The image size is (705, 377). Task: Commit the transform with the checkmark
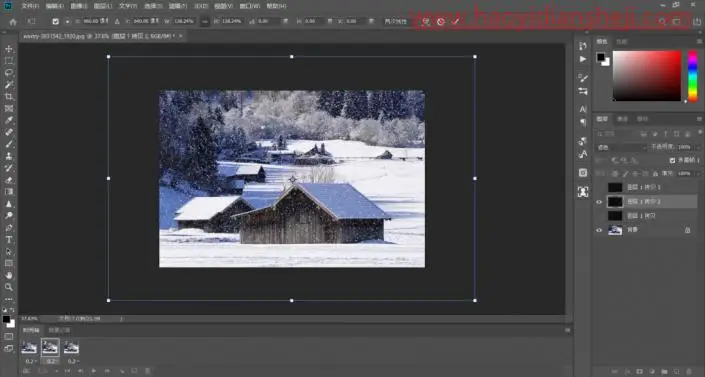[x=455, y=21]
